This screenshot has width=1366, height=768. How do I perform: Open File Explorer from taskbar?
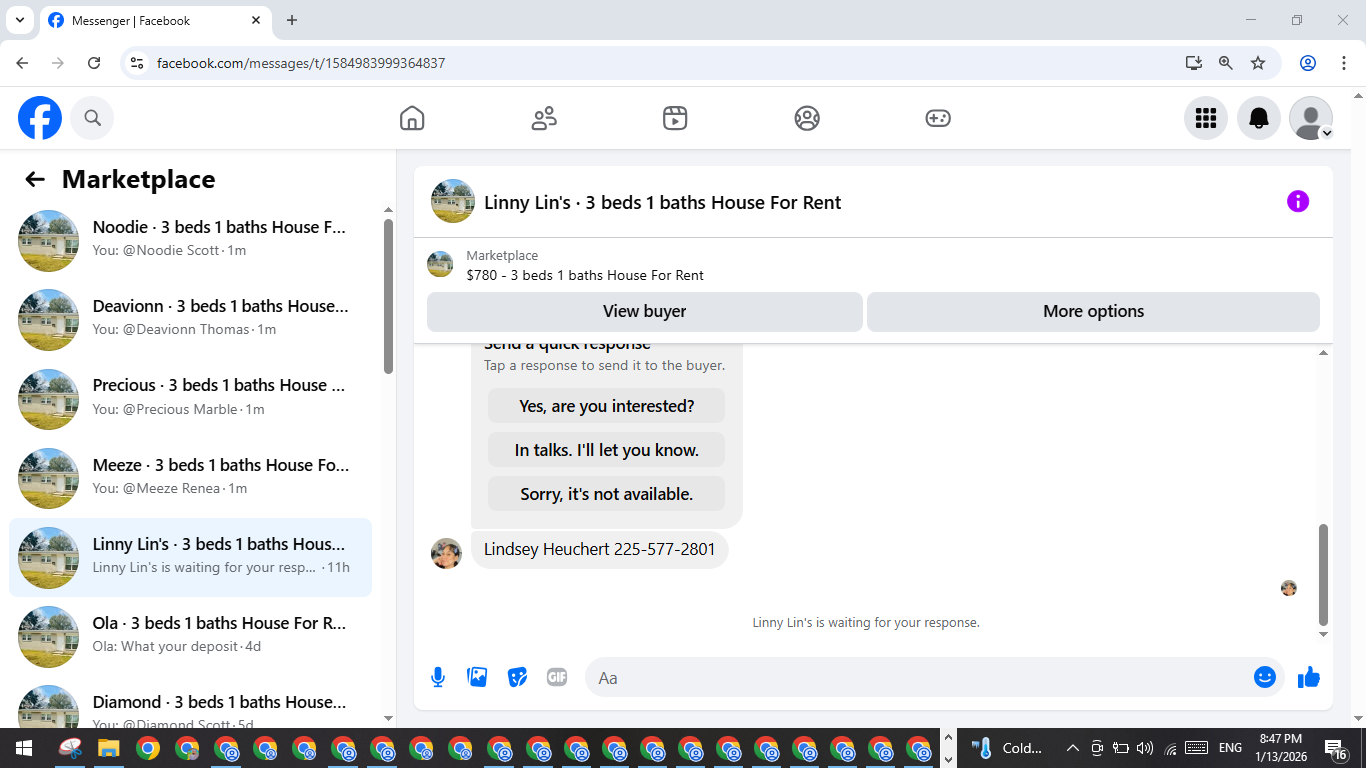[108, 748]
